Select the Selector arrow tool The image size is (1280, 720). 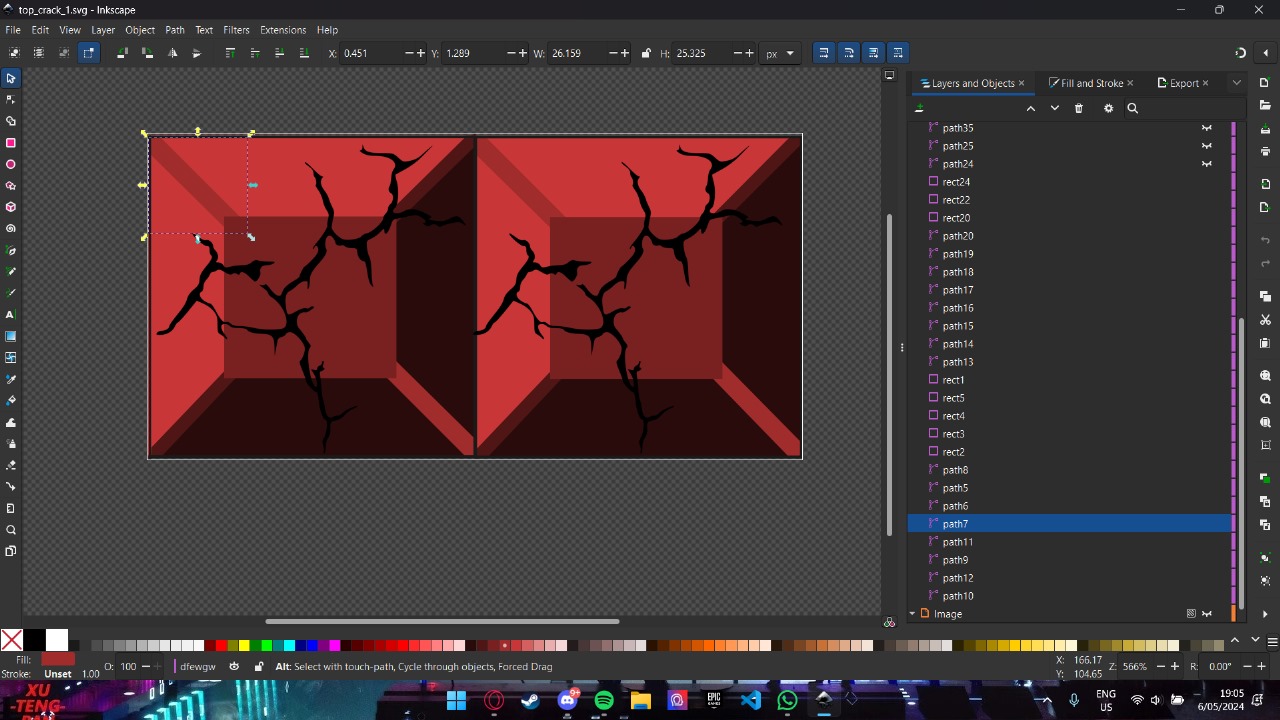point(11,78)
